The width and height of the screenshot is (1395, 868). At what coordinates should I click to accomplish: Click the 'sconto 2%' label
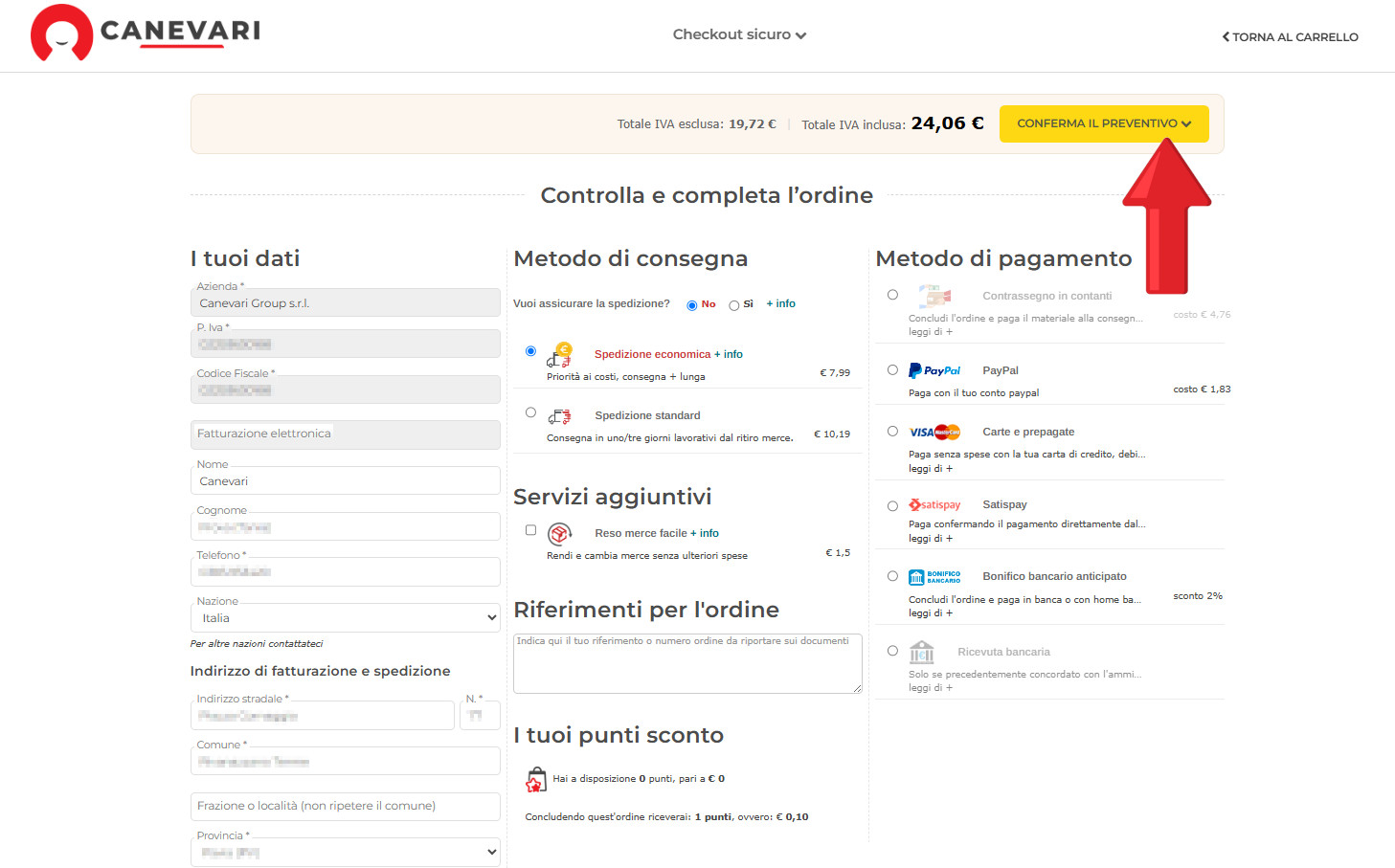1198,595
